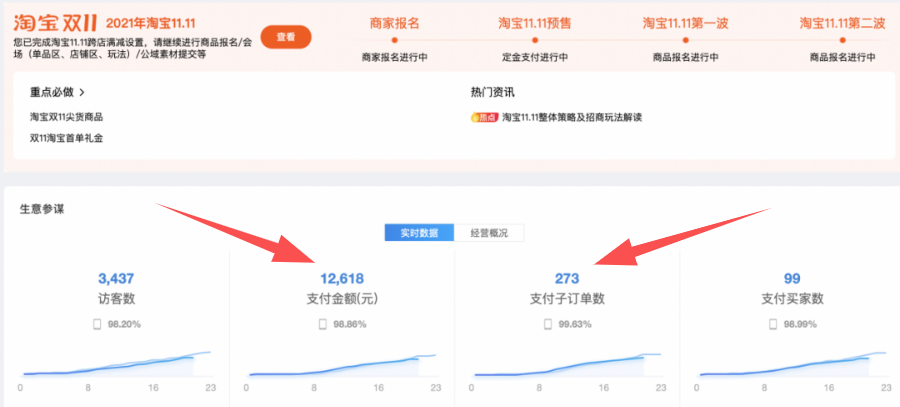
Task: Click the 支付买家数 label
Action: click(792, 299)
